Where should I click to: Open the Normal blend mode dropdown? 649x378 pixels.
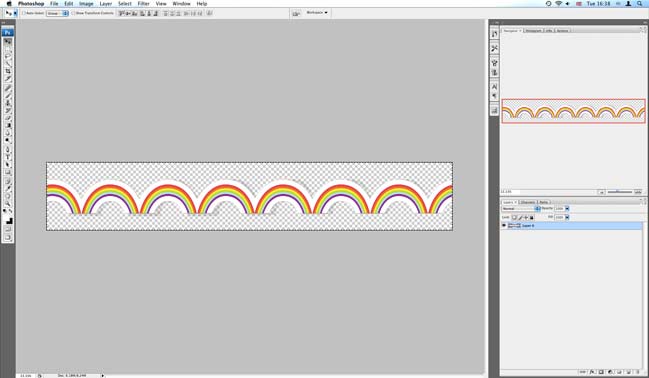521,209
